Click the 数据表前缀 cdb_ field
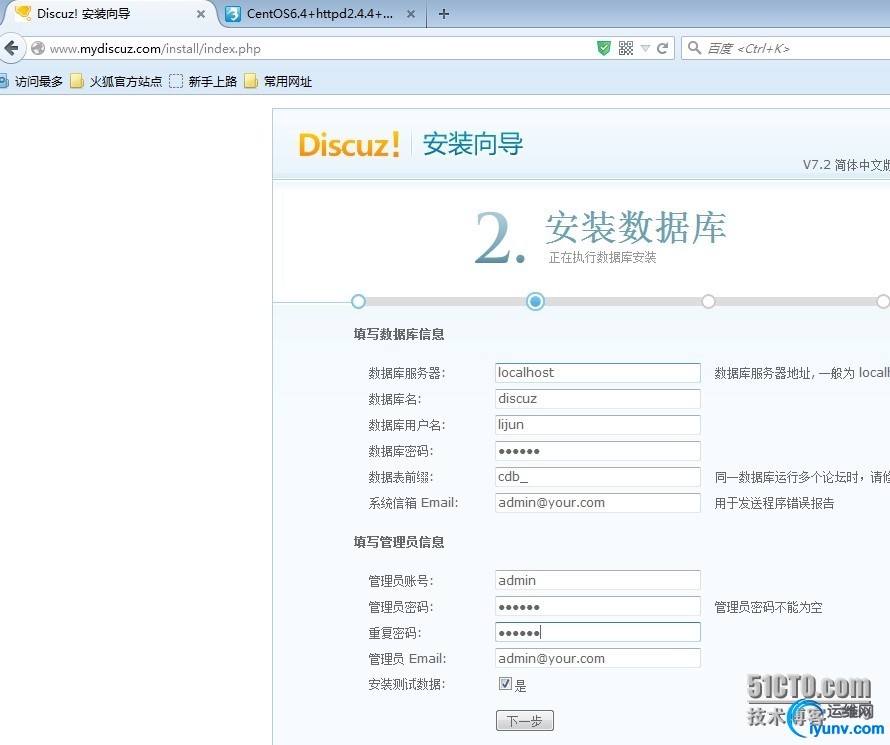Image resolution: width=890 pixels, height=745 pixels. (598, 477)
